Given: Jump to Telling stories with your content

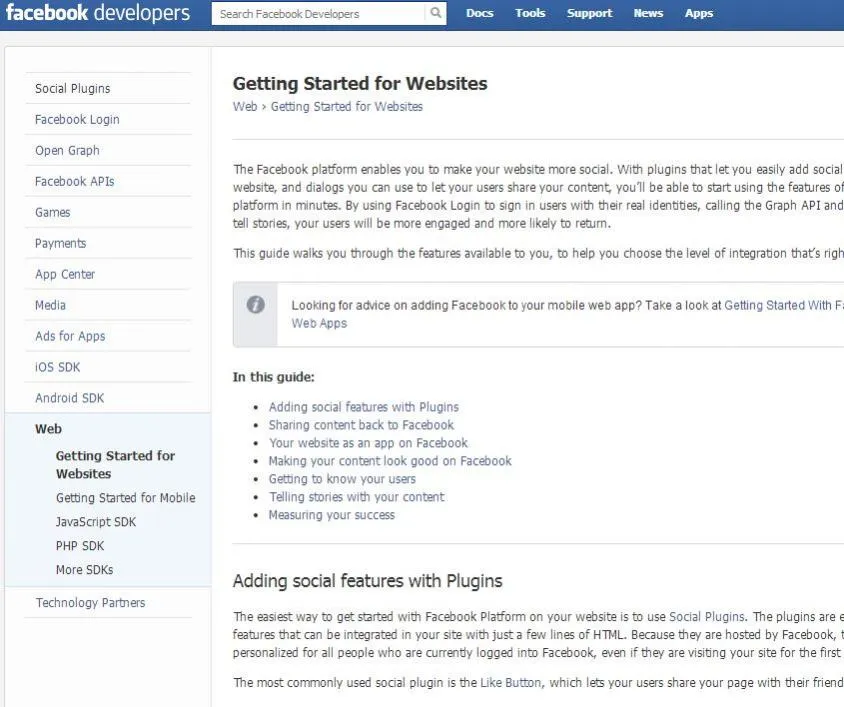Looking at the screenshot, I should (357, 497).
